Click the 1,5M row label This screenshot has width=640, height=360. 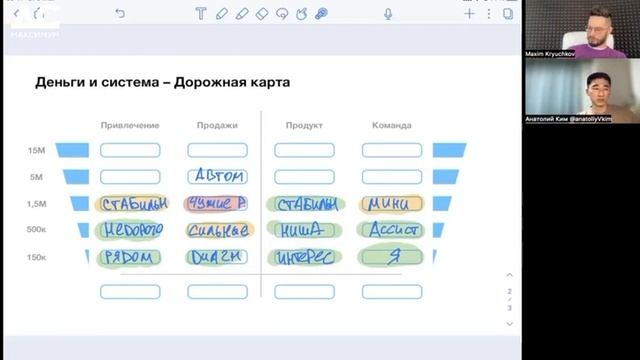pyautogui.click(x=36, y=204)
